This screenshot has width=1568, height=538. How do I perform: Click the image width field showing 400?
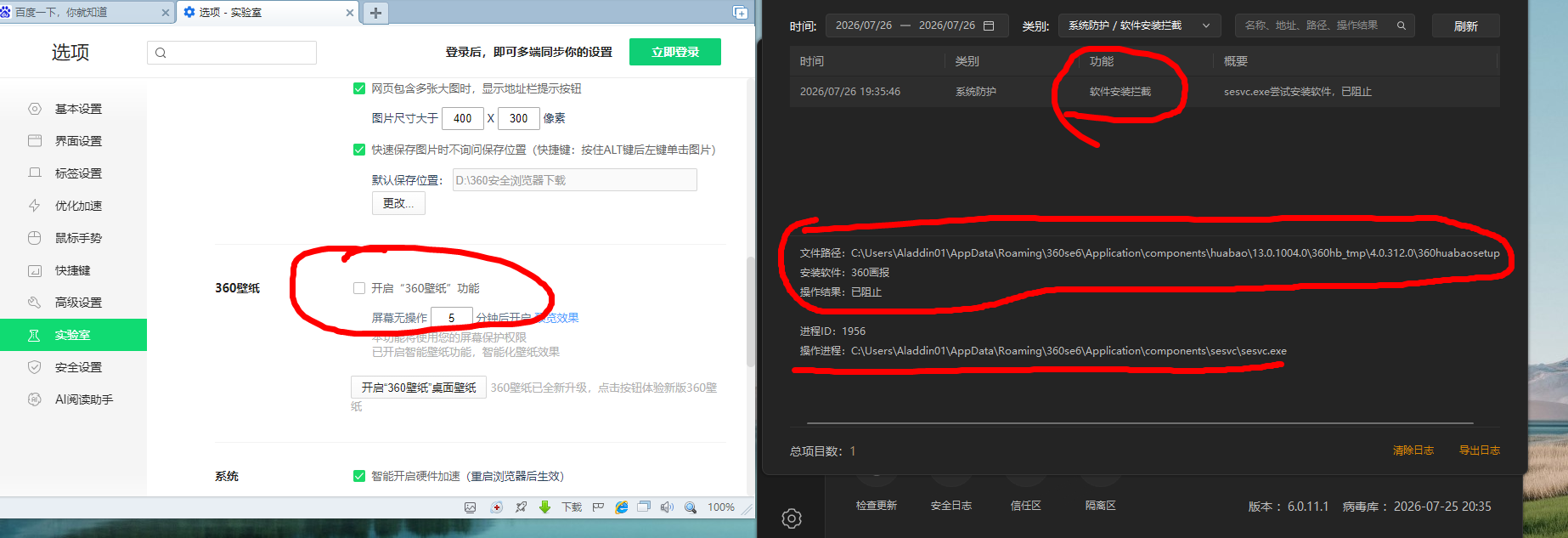tap(463, 118)
